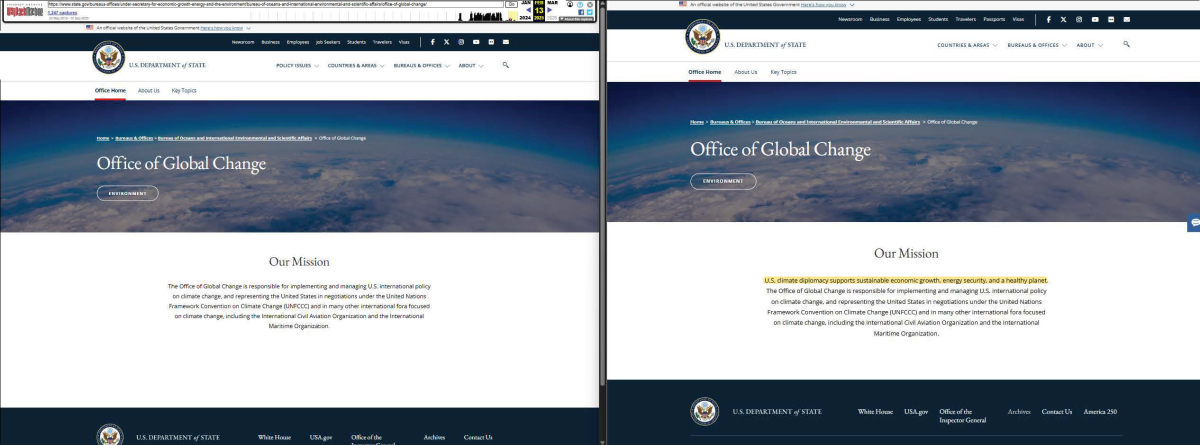This screenshot has width=1200, height=445.
Task: Click the YouTube icon in the right pane
Action: (1095, 19)
